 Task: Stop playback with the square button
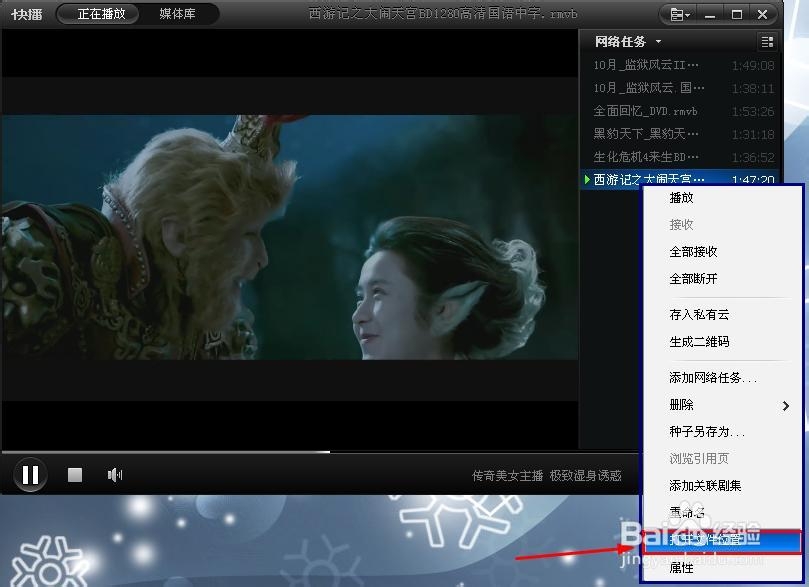[x=75, y=475]
